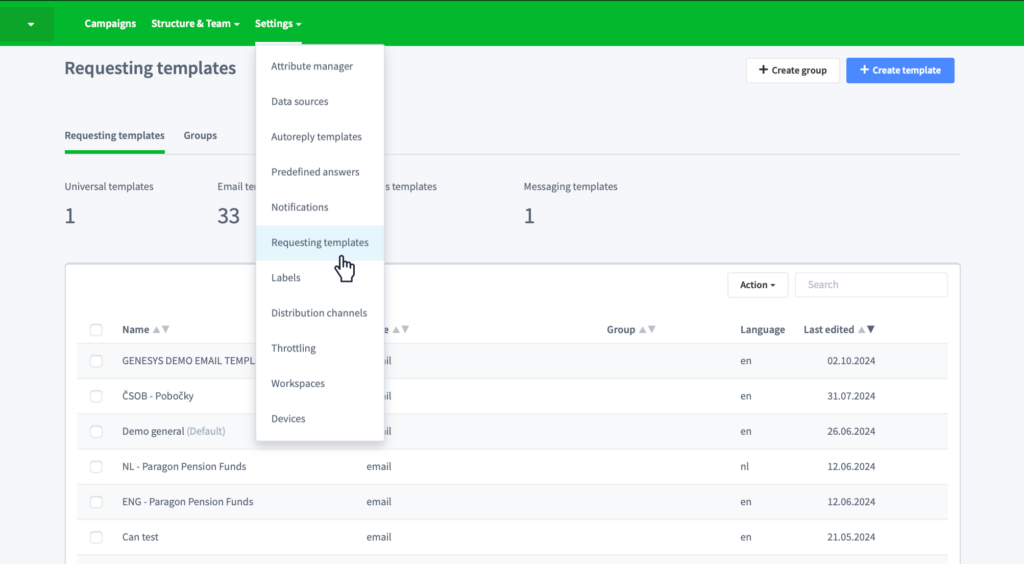
Task: Check the ENG - Paragon Pension Funds checkbox
Action: pyautogui.click(x=96, y=502)
